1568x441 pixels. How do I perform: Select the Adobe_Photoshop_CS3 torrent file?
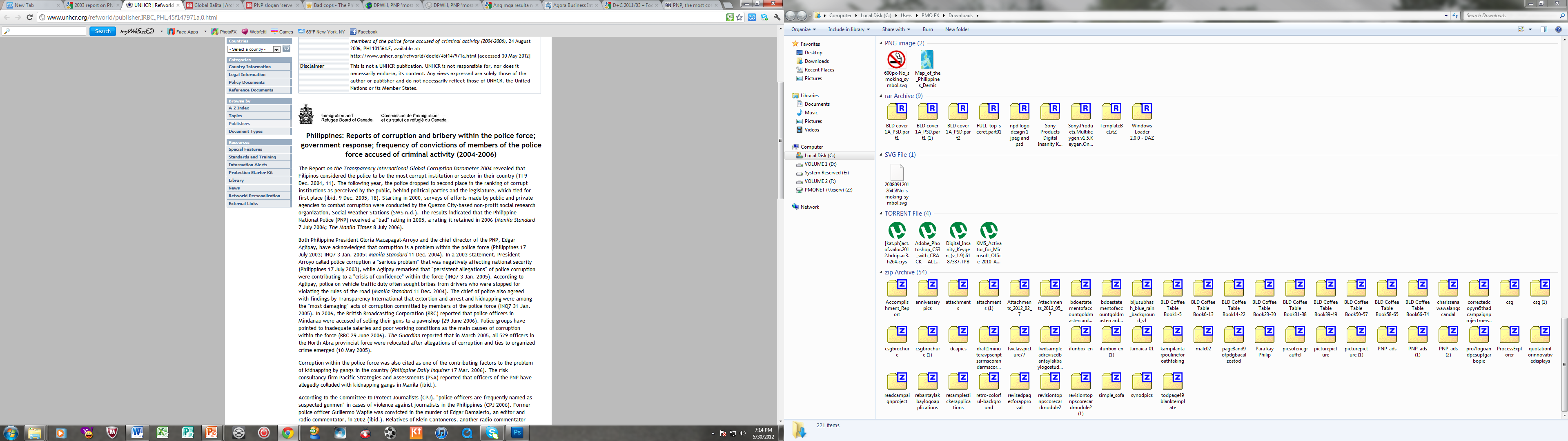coord(928,243)
